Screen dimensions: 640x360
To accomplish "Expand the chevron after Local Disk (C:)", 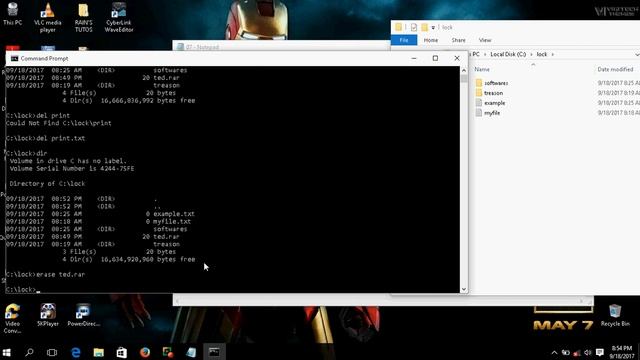I will click(x=531, y=54).
